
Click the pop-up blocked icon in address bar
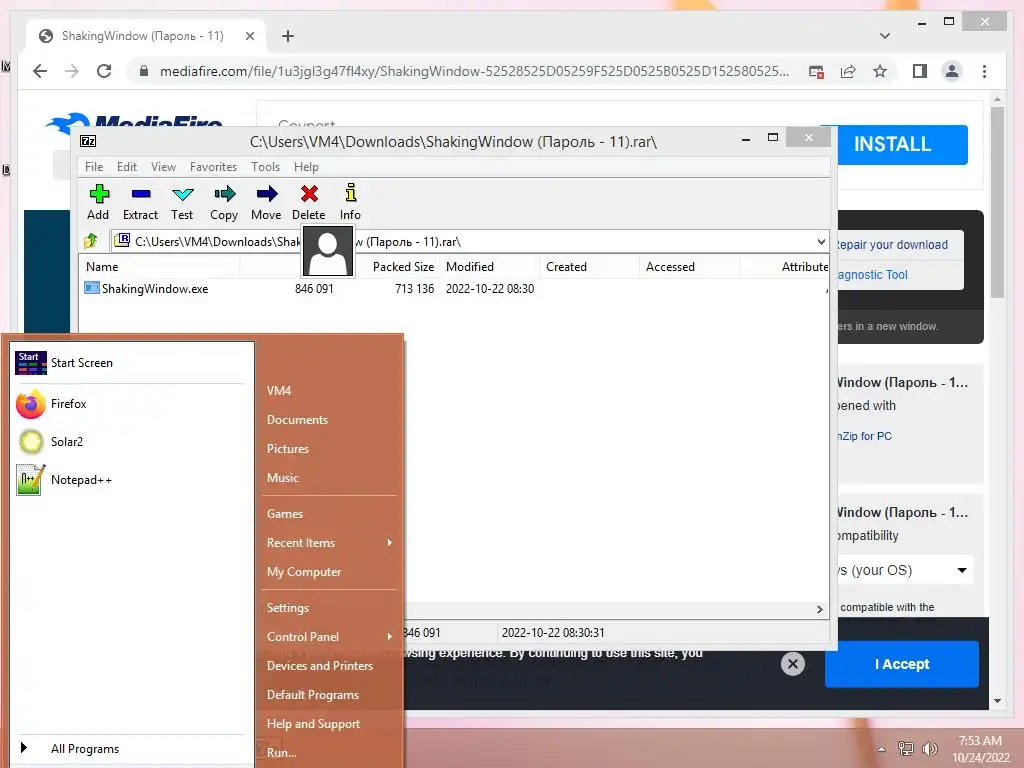click(x=816, y=71)
